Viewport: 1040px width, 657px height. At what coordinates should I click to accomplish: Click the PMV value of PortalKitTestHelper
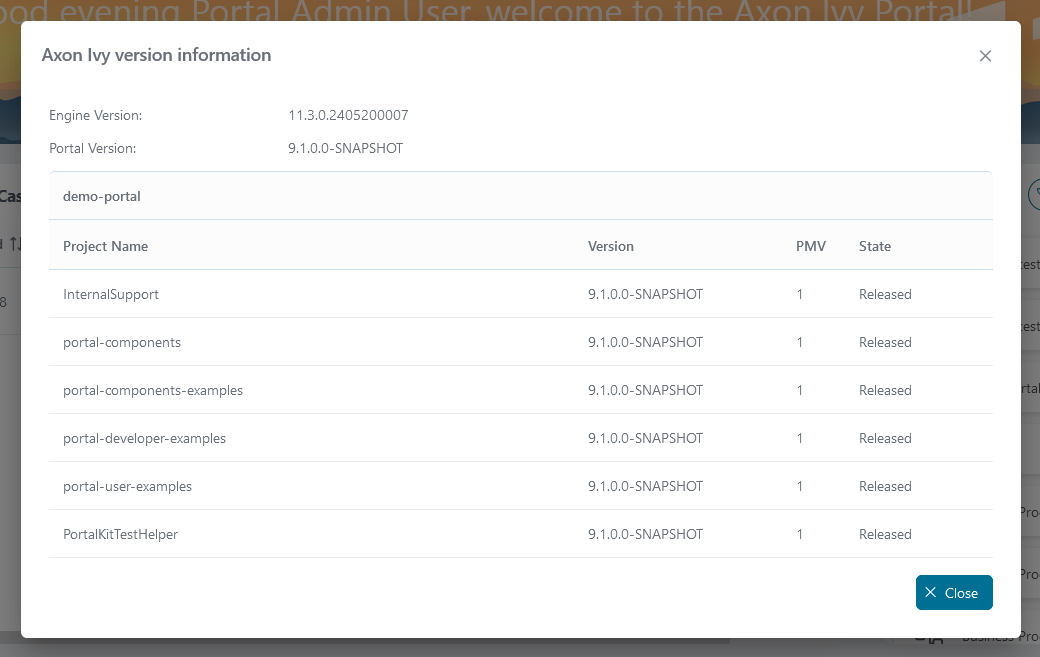point(800,534)
